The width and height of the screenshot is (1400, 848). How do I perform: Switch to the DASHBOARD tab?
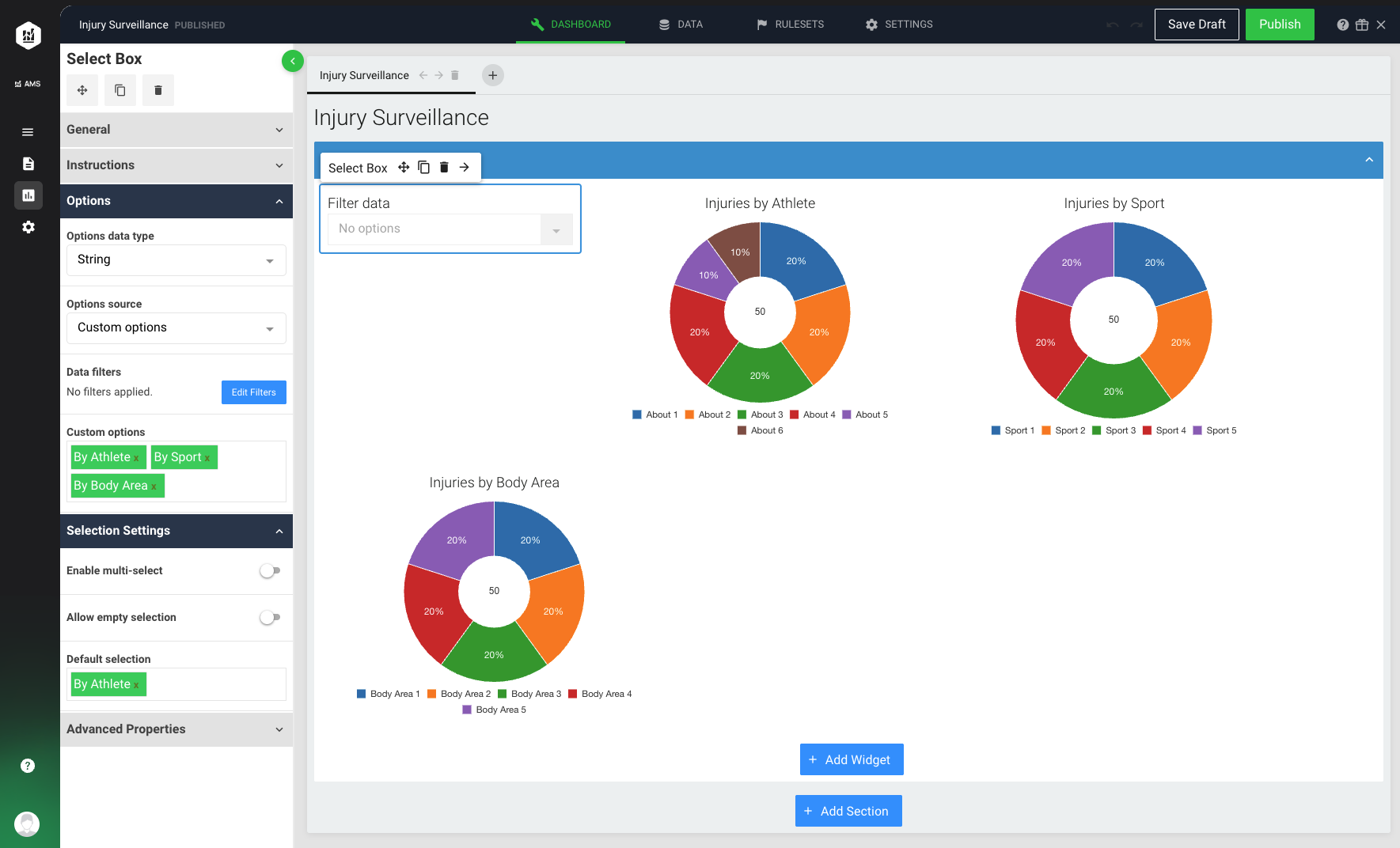pyautogui.click(x=571, y=25)
